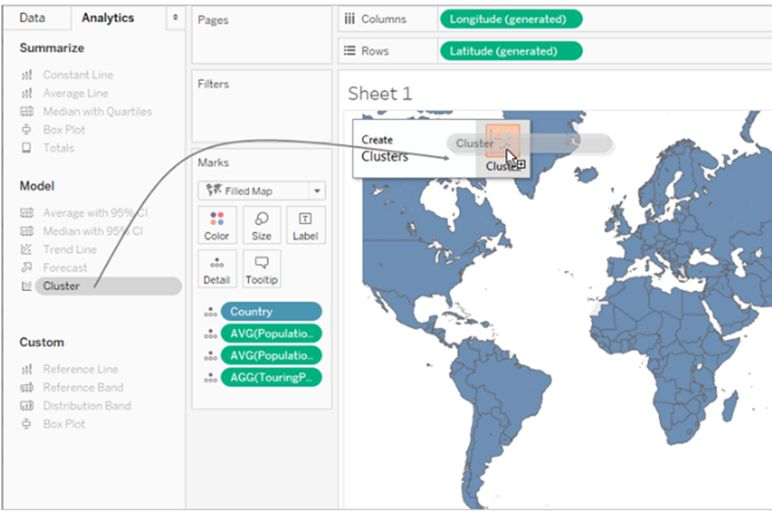Image resolution: width=772 pixels, height=517 pixels.
Task: Click the Forecast icon
Action: click(x=27, y=267)
